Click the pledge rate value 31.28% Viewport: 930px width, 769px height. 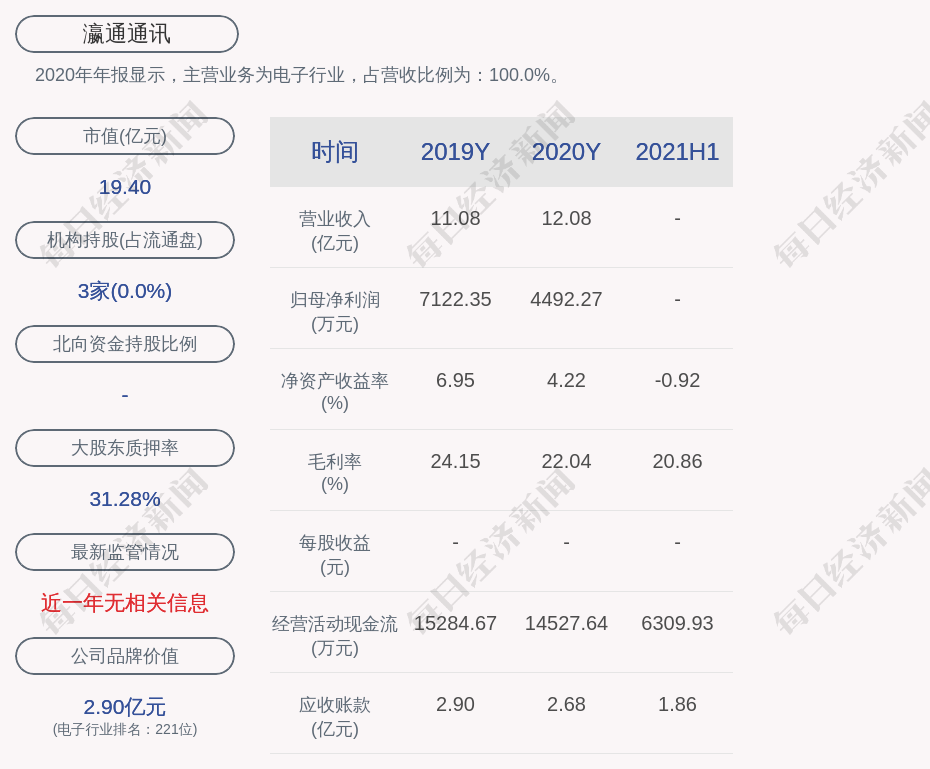click(125, 499)
